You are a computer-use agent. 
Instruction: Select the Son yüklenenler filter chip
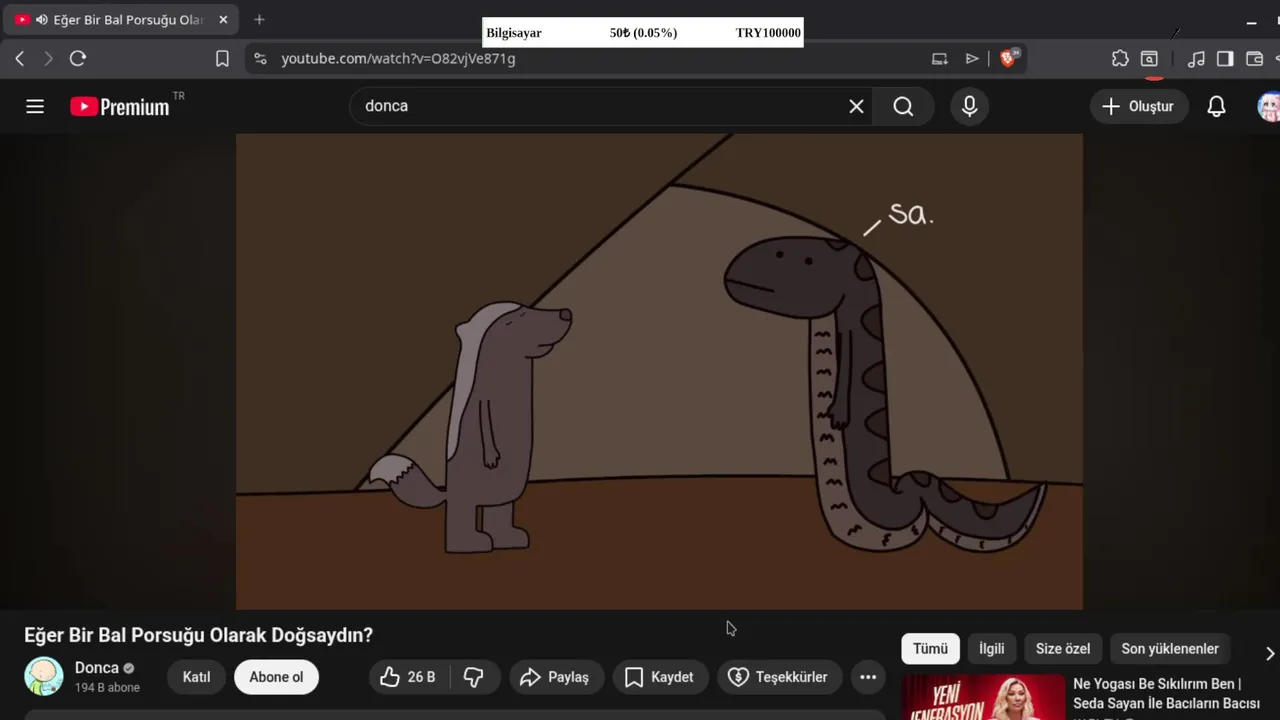point(1170,649)
